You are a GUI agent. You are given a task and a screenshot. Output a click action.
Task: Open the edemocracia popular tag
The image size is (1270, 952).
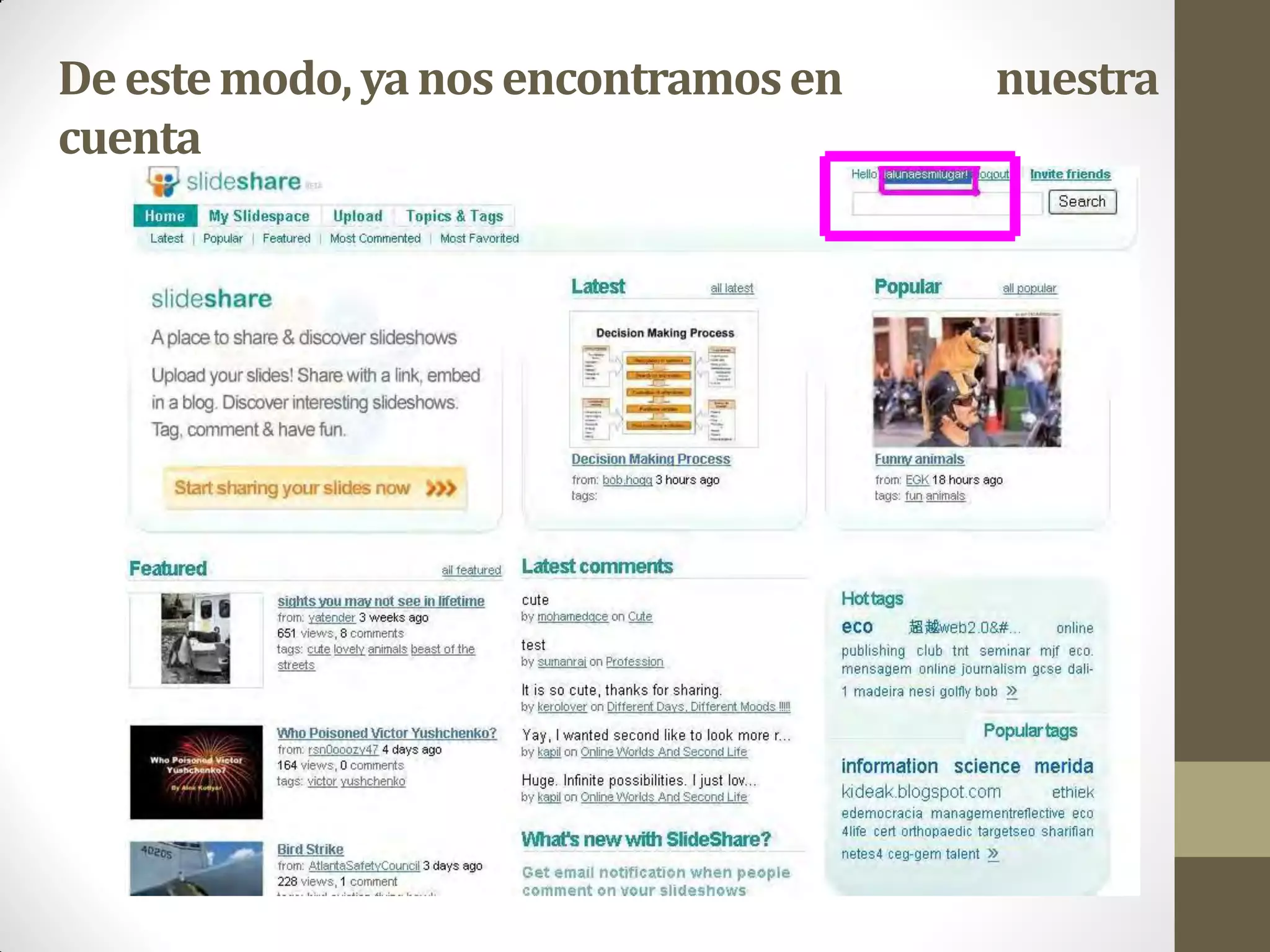tap(882, 814)
